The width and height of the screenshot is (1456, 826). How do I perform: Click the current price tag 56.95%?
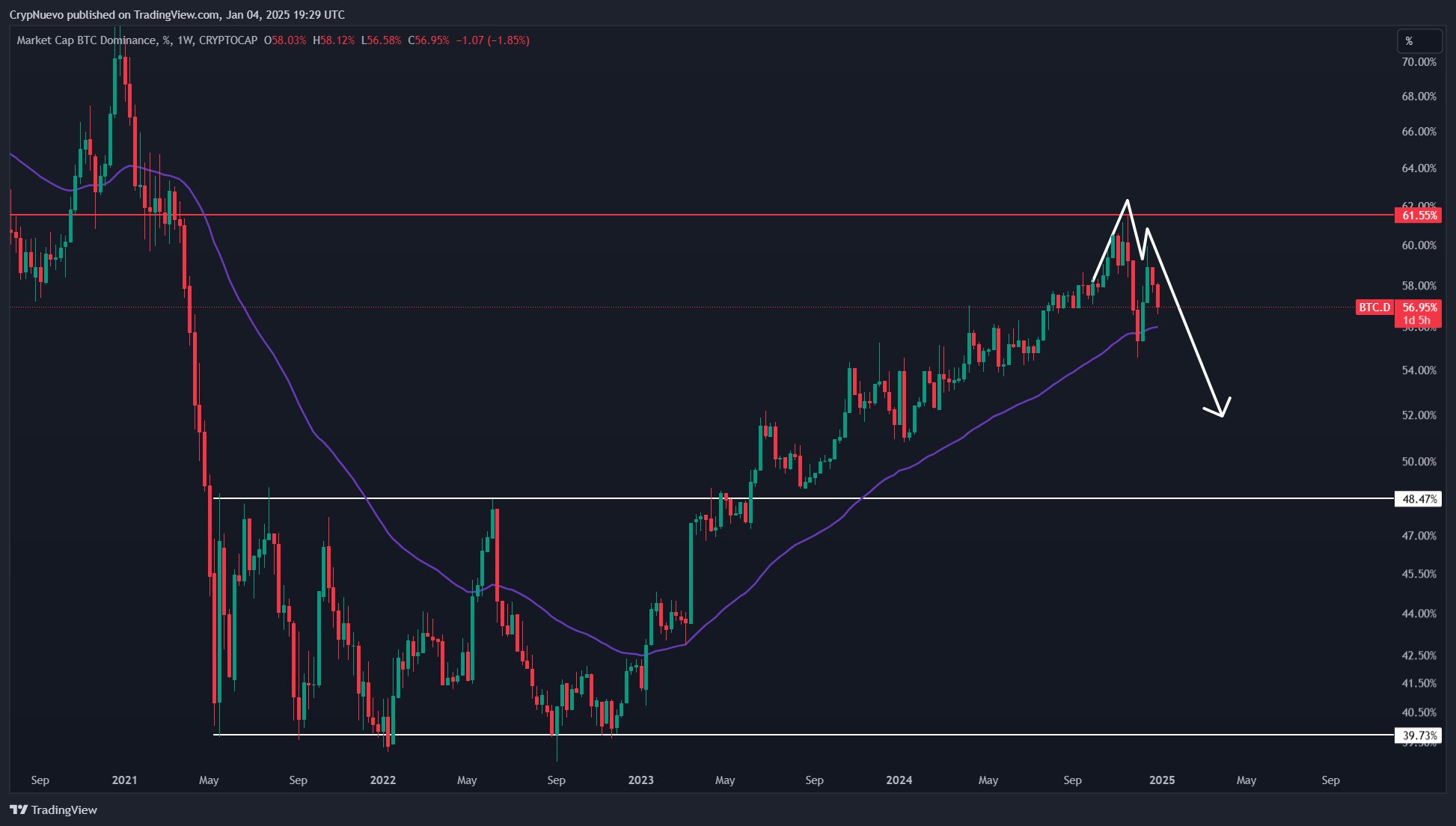pyautogui.click(x=1419, y=308)
